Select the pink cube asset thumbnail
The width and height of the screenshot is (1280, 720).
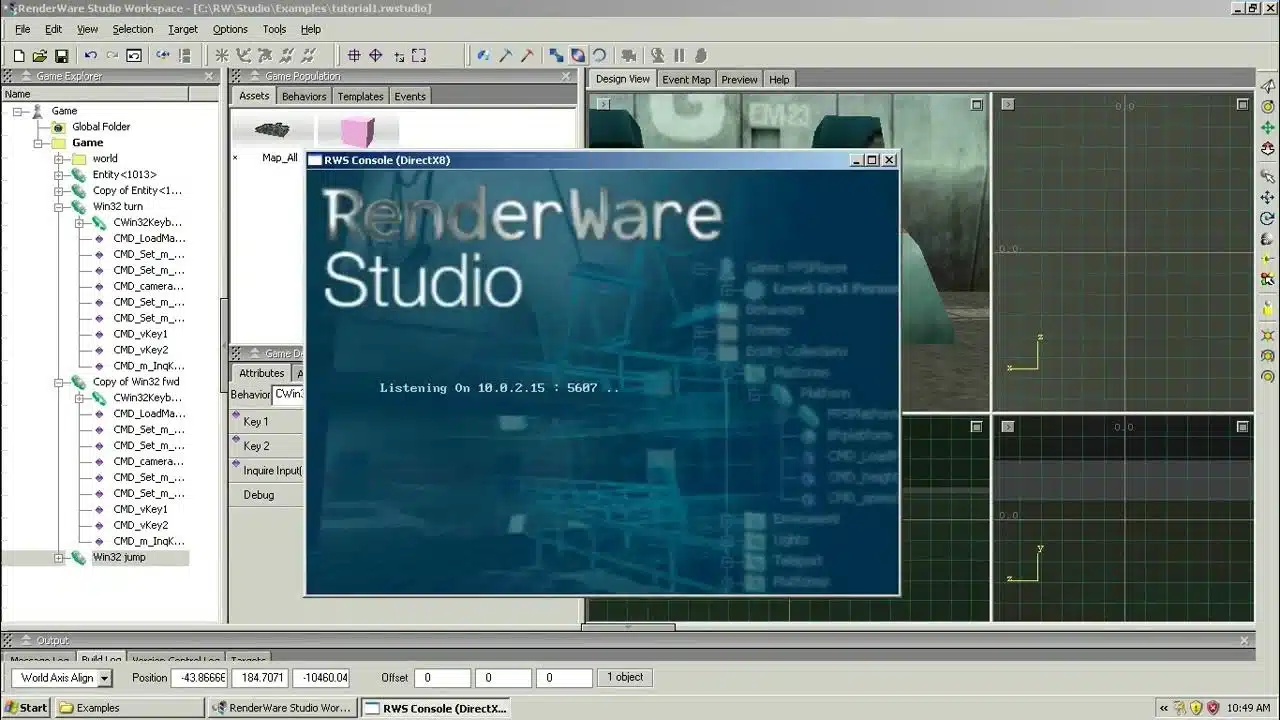[x=357, y=131]
